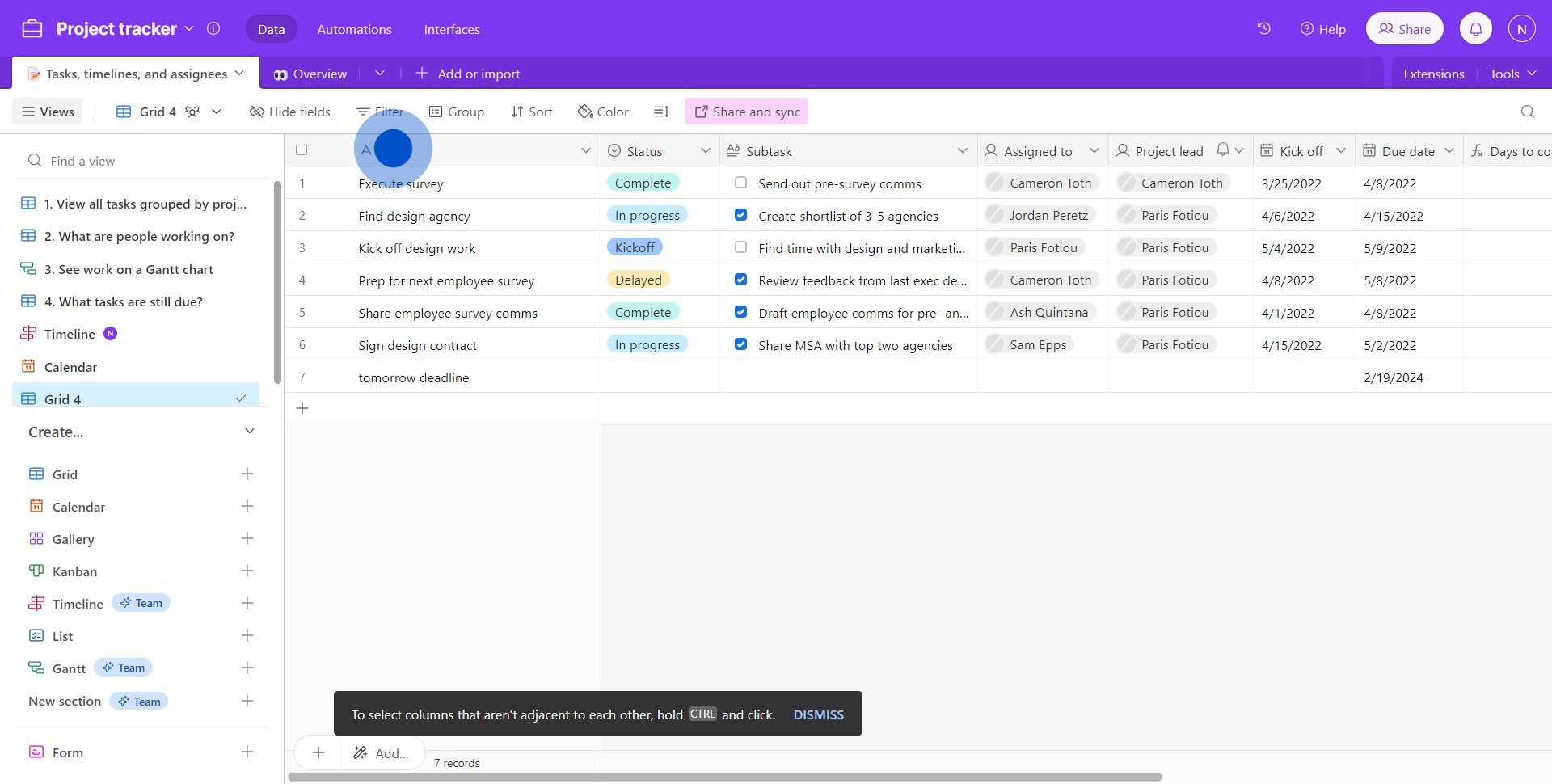Viewport: 1552px width, 784px height.
Task: Click the search magnifier icon in toolbar
Action: 1527,112
